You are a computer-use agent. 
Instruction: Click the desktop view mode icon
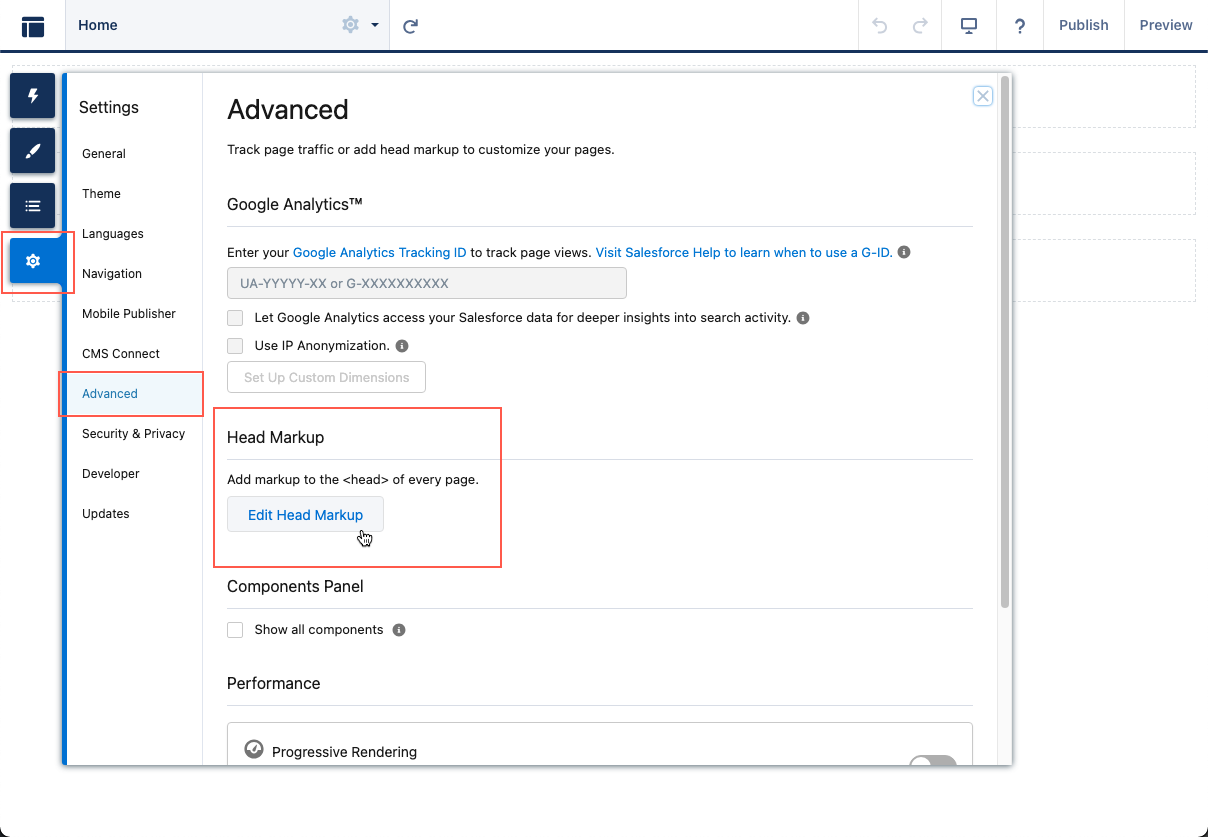[969, 26]
